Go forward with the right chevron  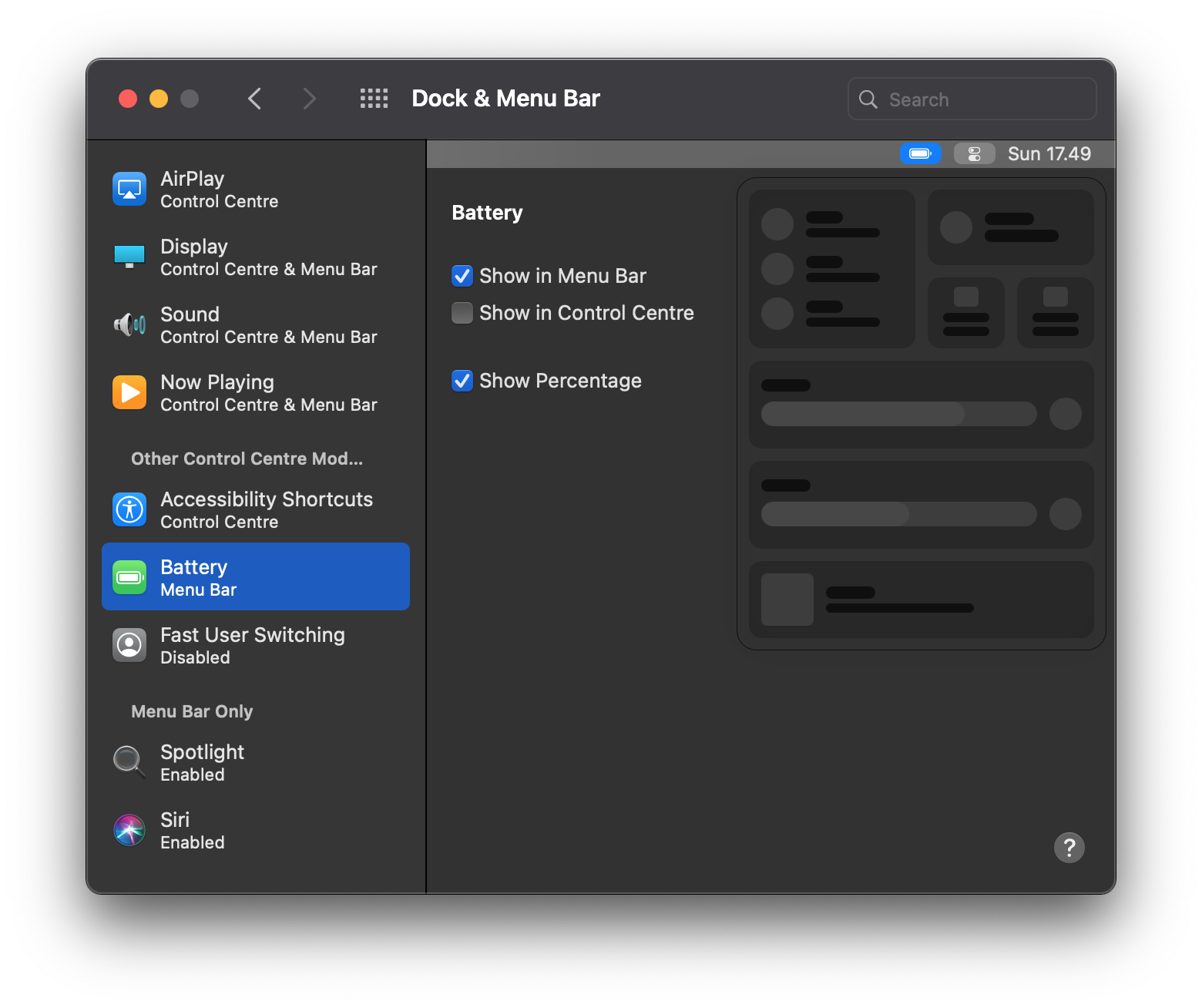tap(309, 99)
